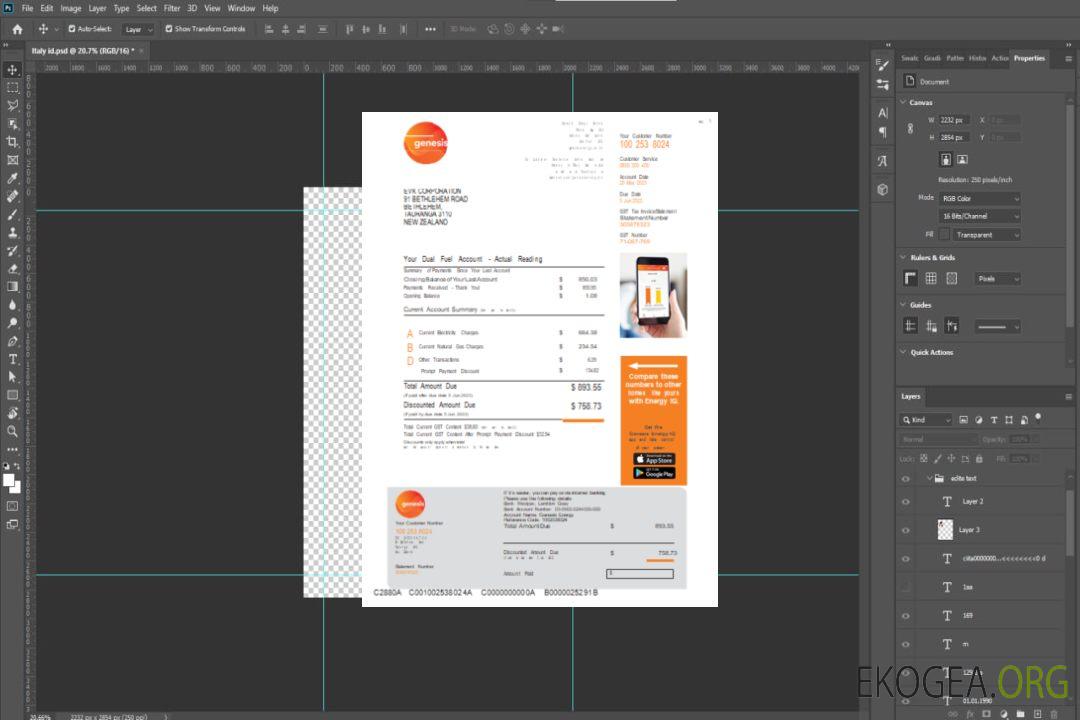Open the RGB Color mode dropdown

click(x=979, y=198)
